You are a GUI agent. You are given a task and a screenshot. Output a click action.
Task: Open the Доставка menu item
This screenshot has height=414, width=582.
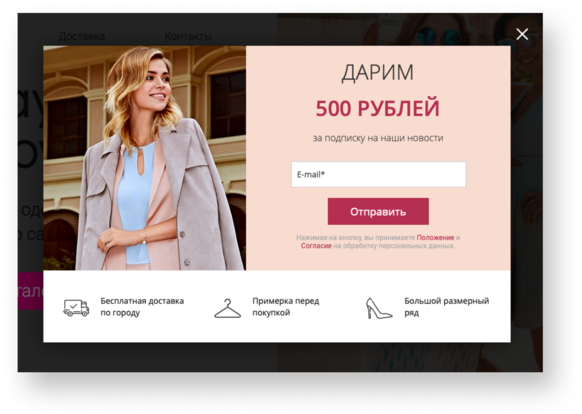click(x=82, y=36)
